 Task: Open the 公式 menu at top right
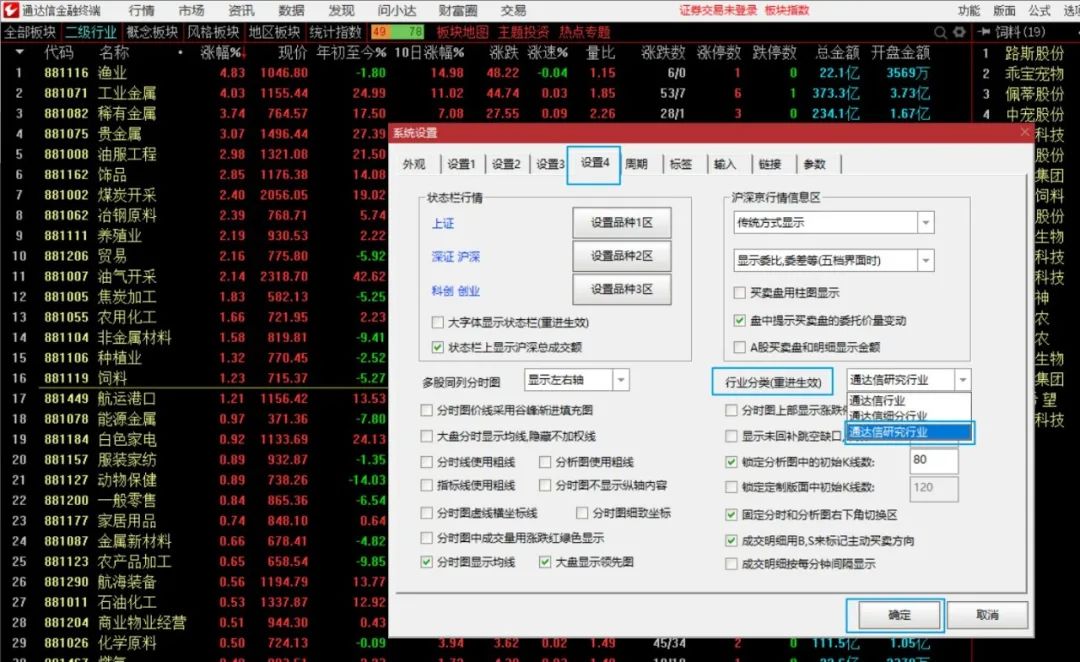click(1039, 10)
